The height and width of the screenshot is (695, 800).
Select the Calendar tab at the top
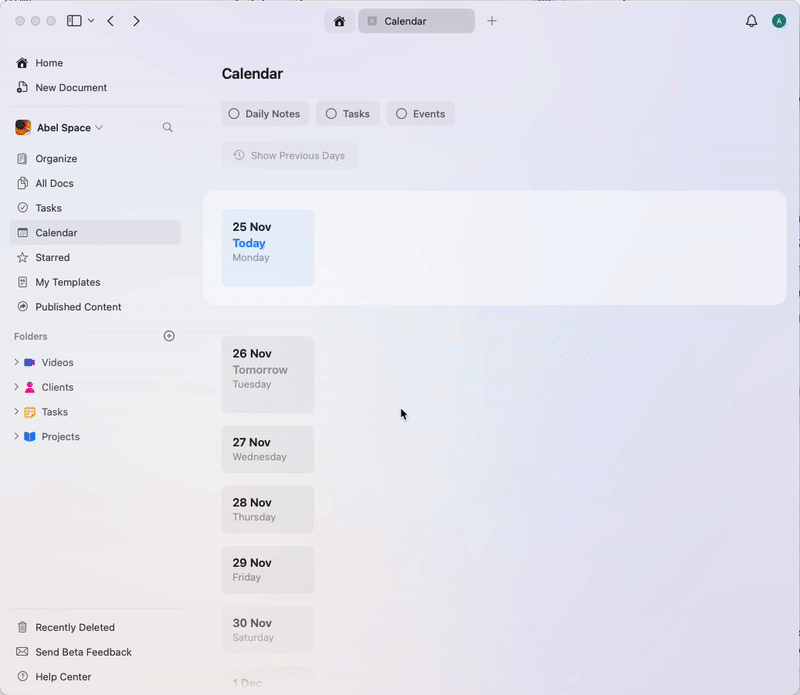click(x=416, y=20)
